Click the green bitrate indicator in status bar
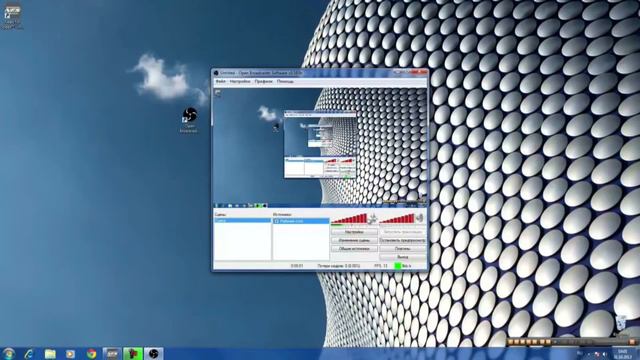640x360 pixels. click(398, 266)
